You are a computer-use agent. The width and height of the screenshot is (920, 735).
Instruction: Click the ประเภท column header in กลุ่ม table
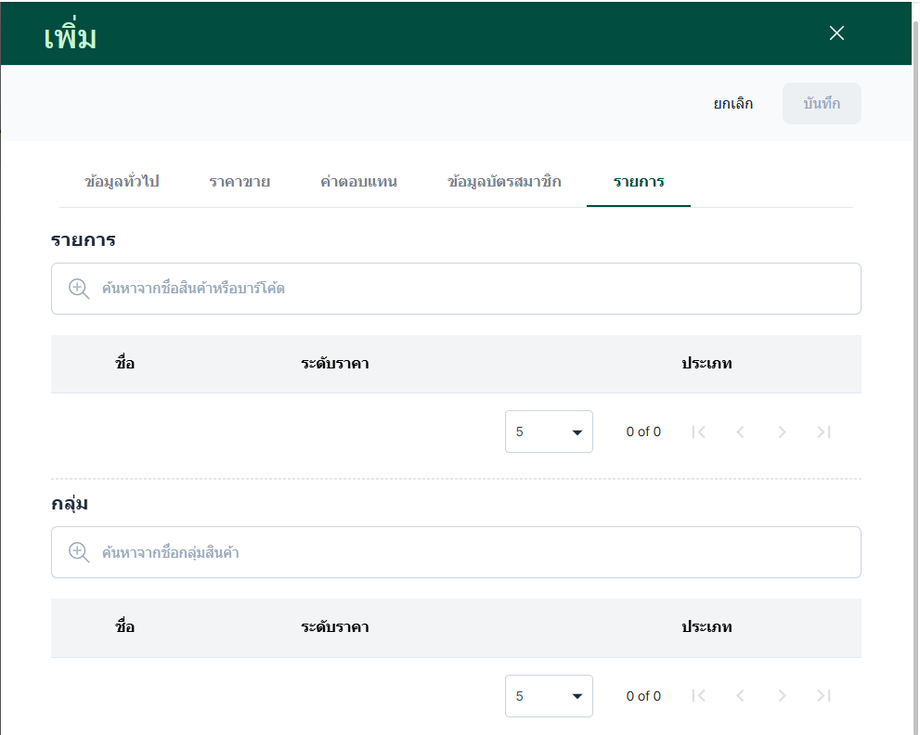[706, 627]
